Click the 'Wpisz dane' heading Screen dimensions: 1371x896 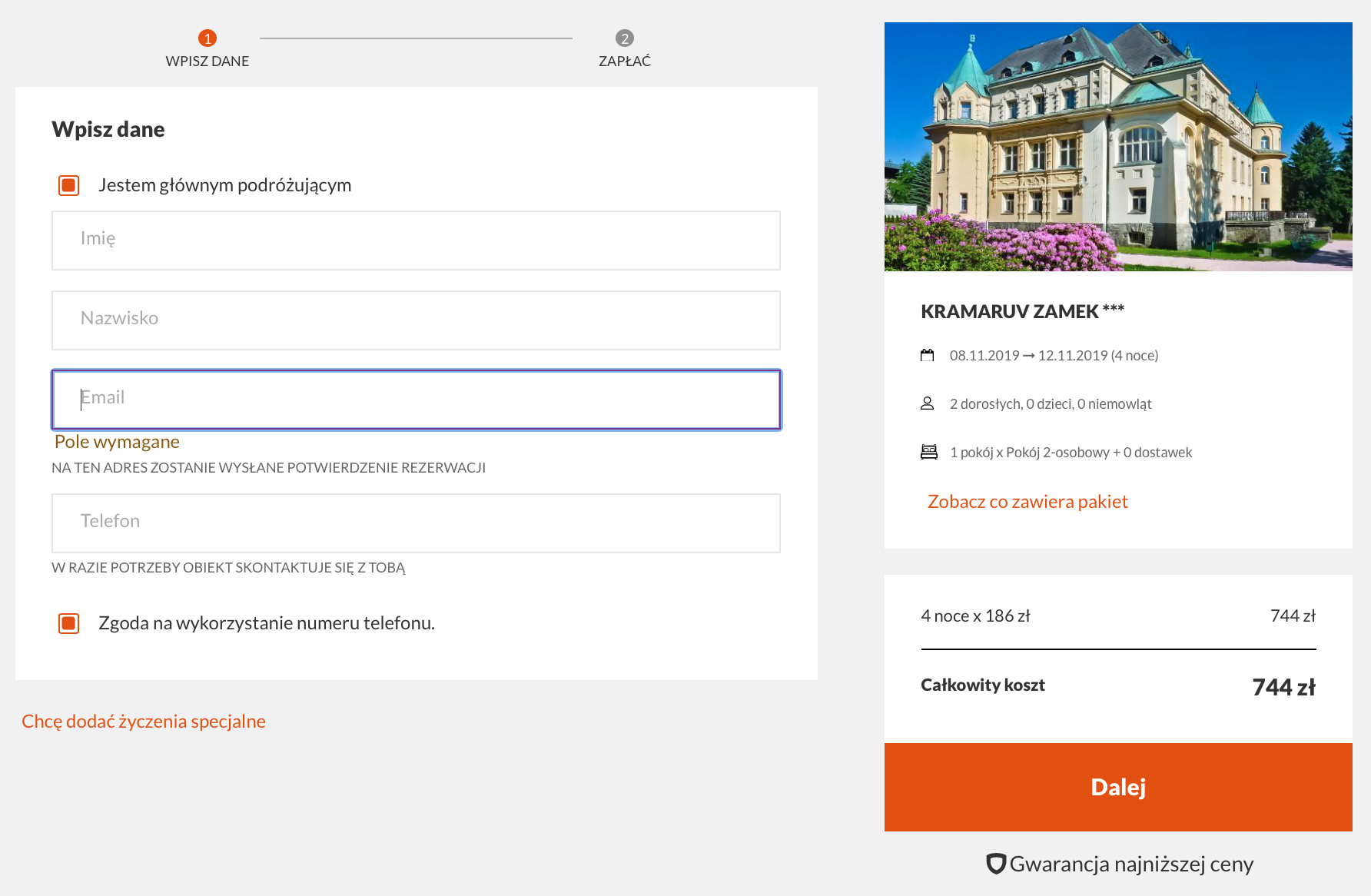(108, 129)
